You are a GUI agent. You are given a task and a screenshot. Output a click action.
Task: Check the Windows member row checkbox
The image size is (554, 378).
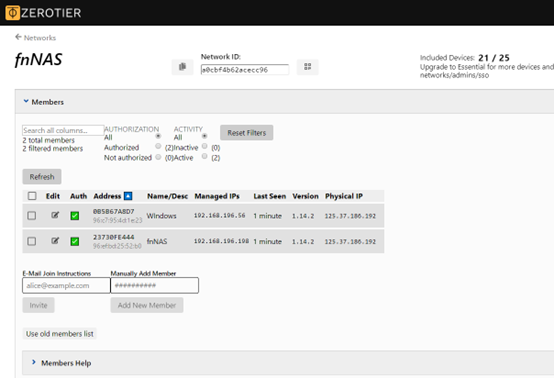point(31,215)
